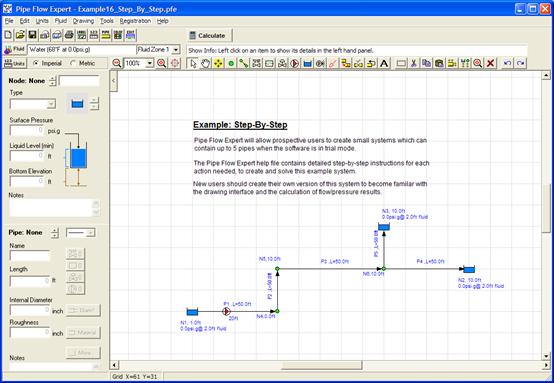The width and height of the screenshot is (554, 383).
Task: Click the N1 tank on drawing
Action: pos(193,312)
